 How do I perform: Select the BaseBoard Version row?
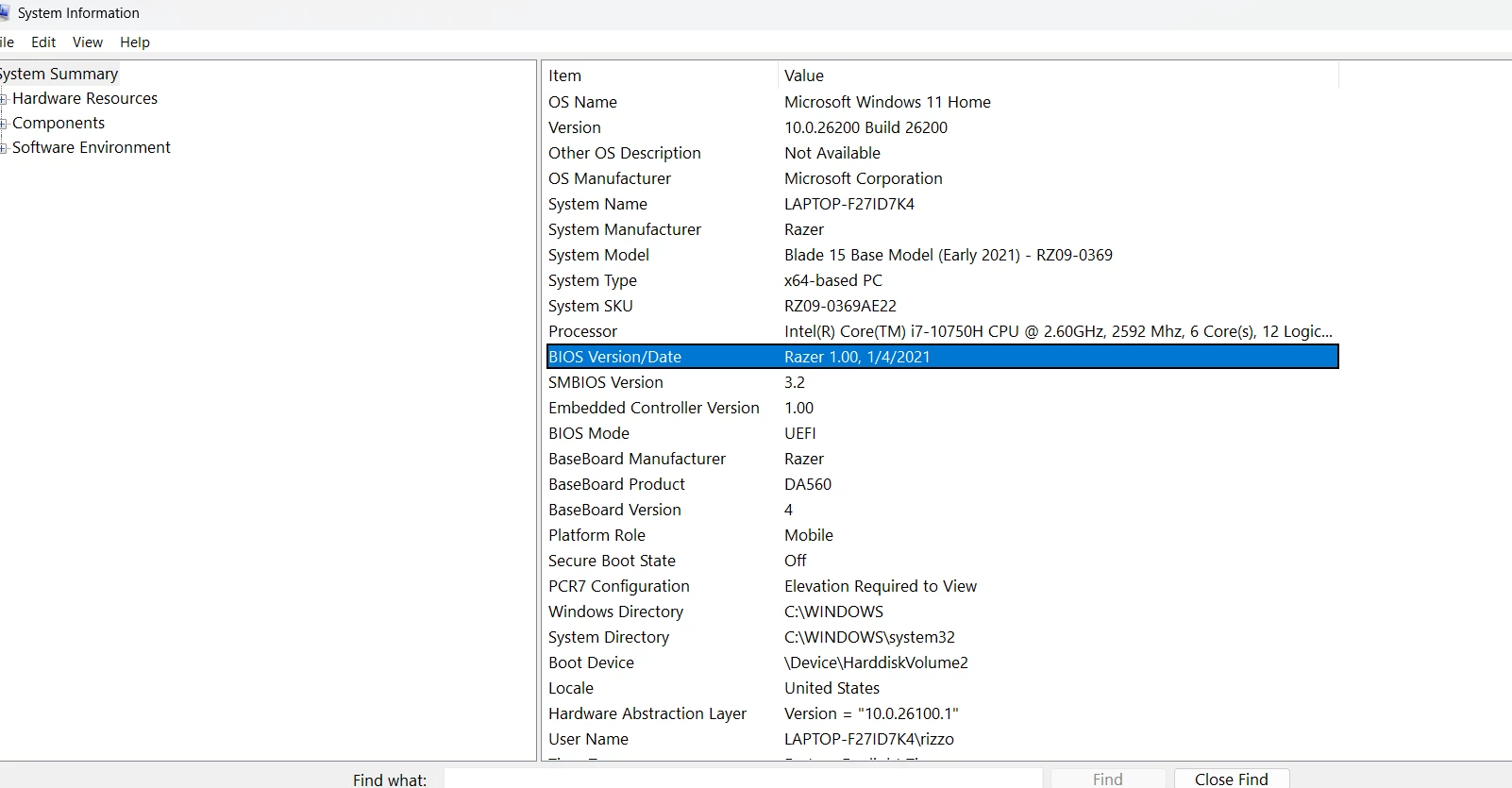click(942, 510)
